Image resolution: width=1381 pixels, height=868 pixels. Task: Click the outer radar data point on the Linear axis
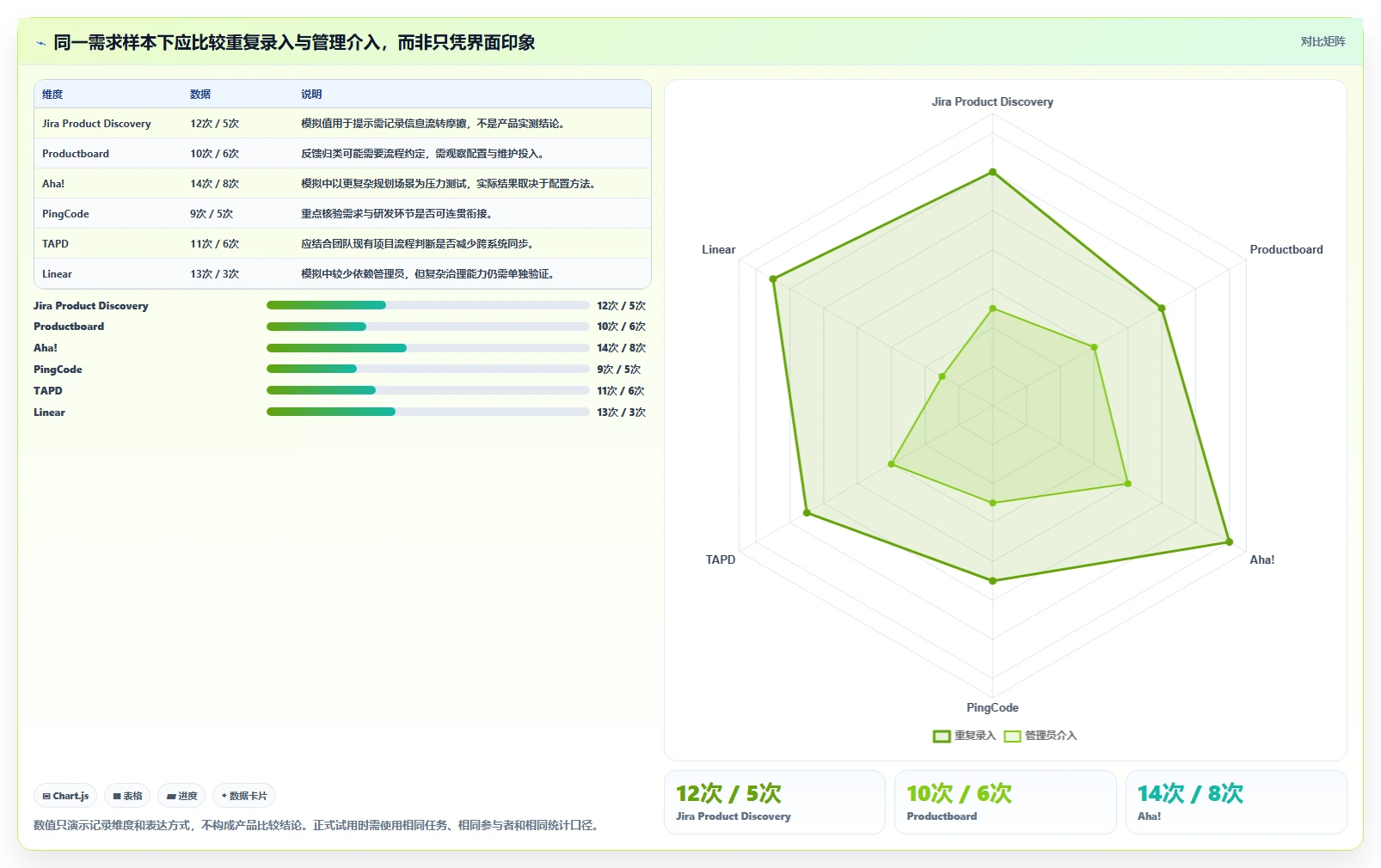click(772, 278)
